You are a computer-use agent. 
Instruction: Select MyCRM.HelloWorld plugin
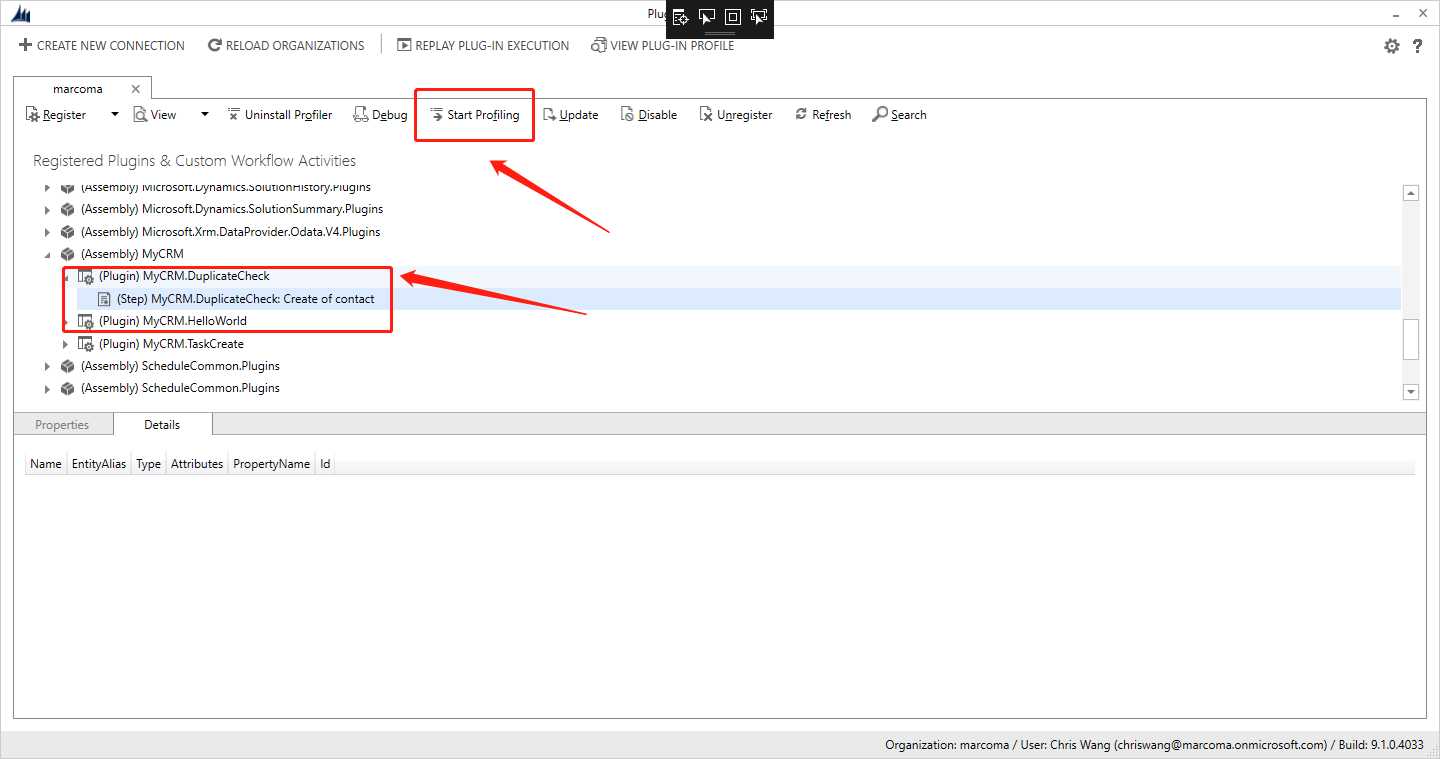tap(172, 321)
